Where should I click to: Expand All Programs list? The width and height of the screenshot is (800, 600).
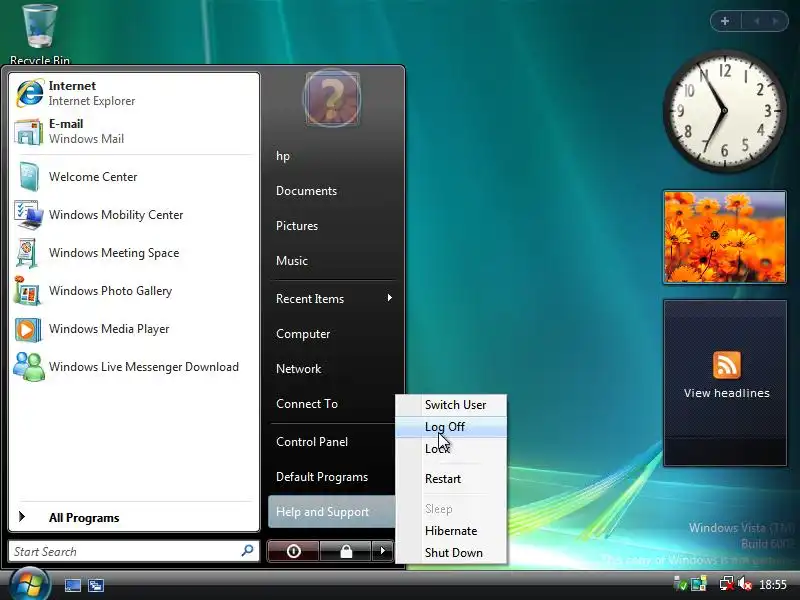click(134, 517)
